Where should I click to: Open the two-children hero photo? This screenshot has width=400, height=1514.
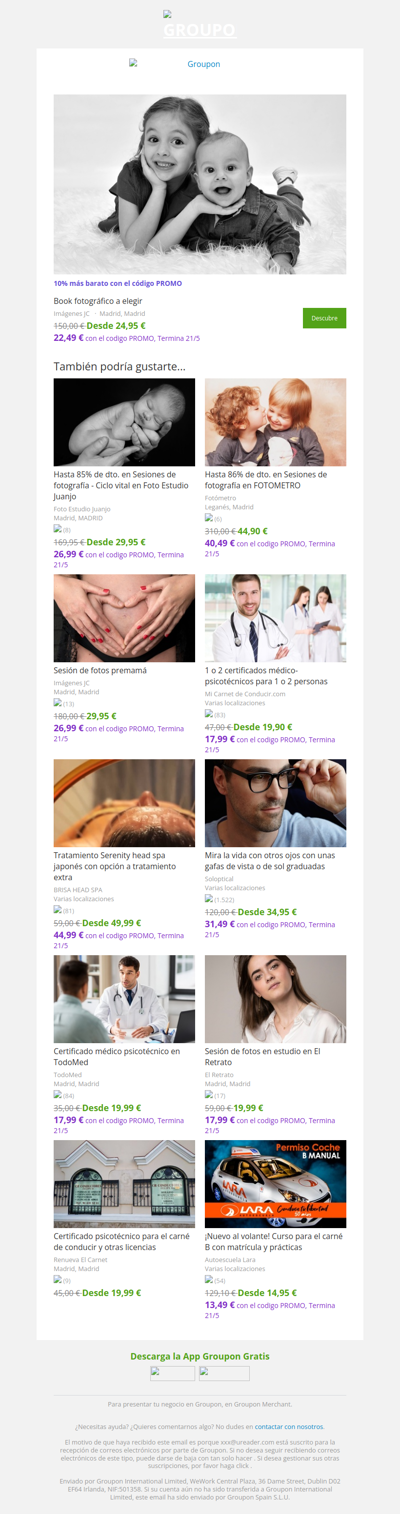(x=200, y=184)
